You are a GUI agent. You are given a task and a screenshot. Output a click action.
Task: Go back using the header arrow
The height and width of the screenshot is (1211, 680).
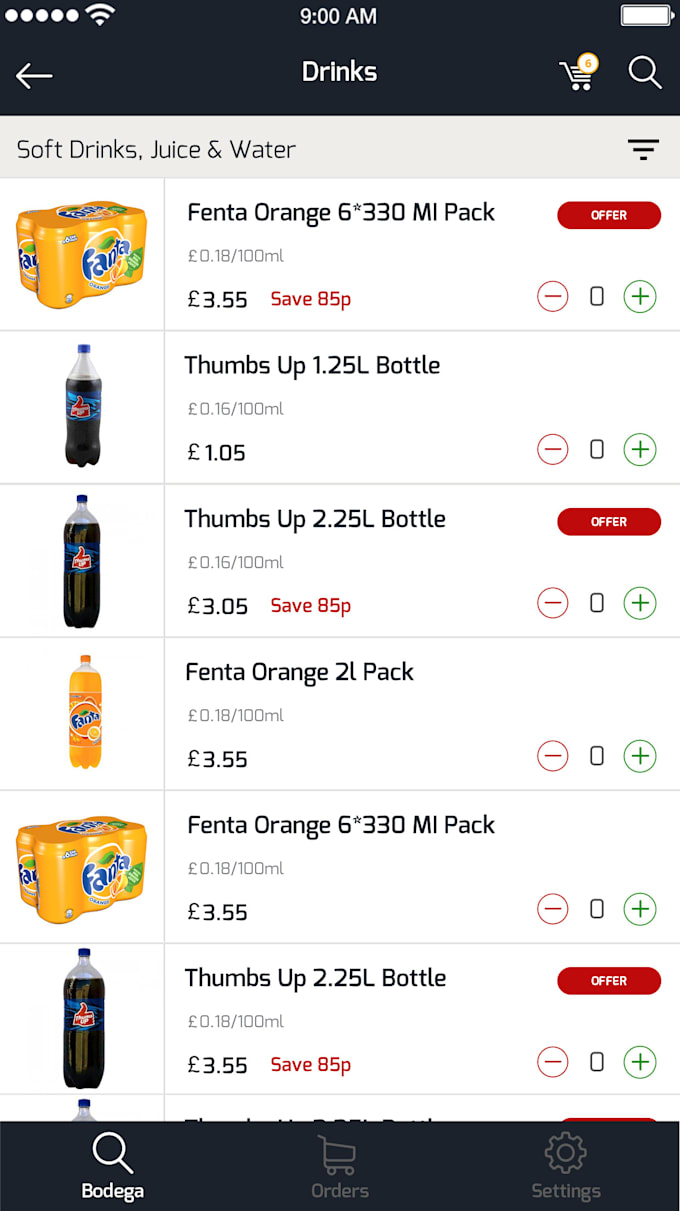click(34, 76)
